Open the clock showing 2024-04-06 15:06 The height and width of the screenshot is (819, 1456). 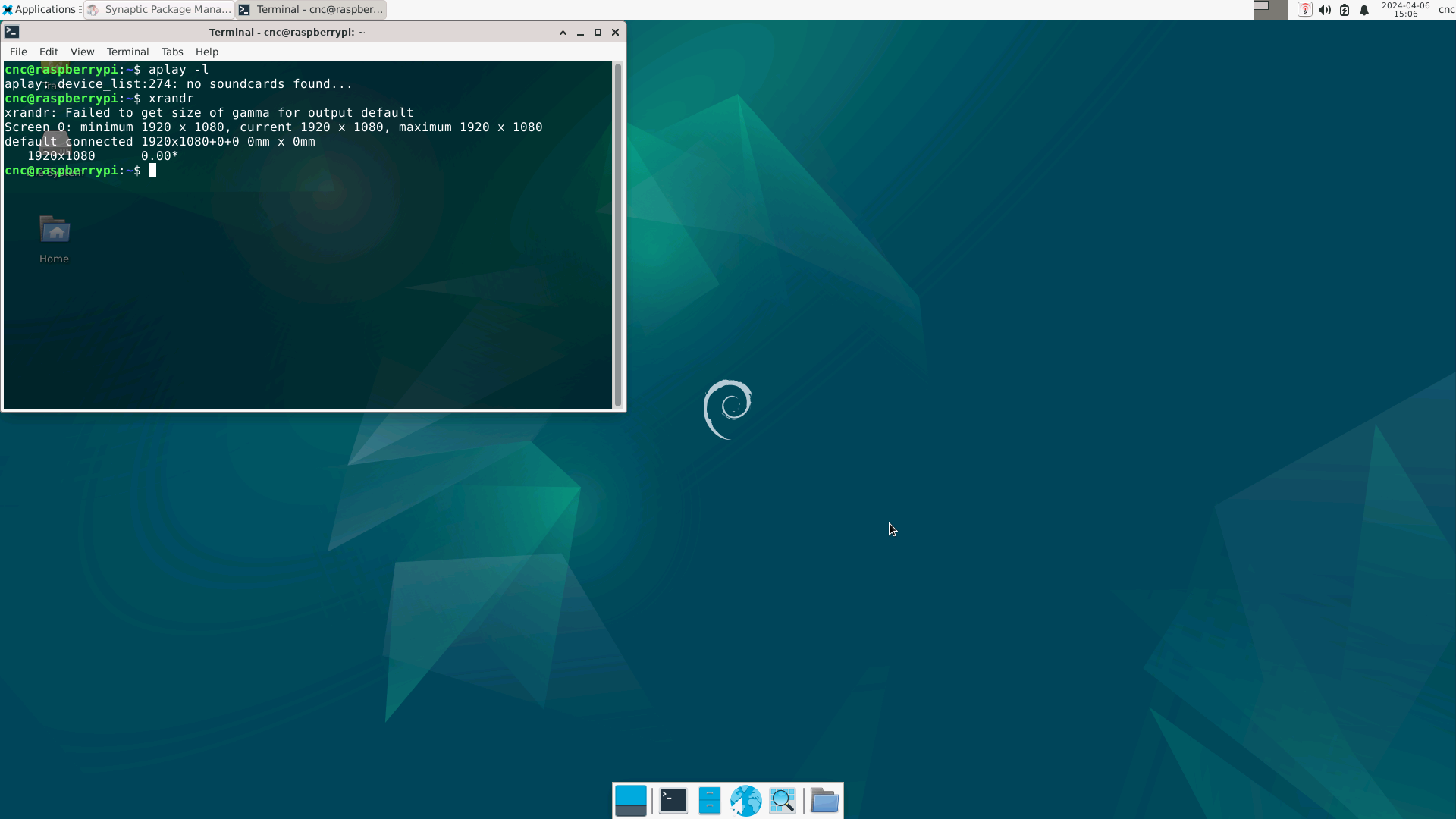pyautogui.click(x=1405, y=10)
